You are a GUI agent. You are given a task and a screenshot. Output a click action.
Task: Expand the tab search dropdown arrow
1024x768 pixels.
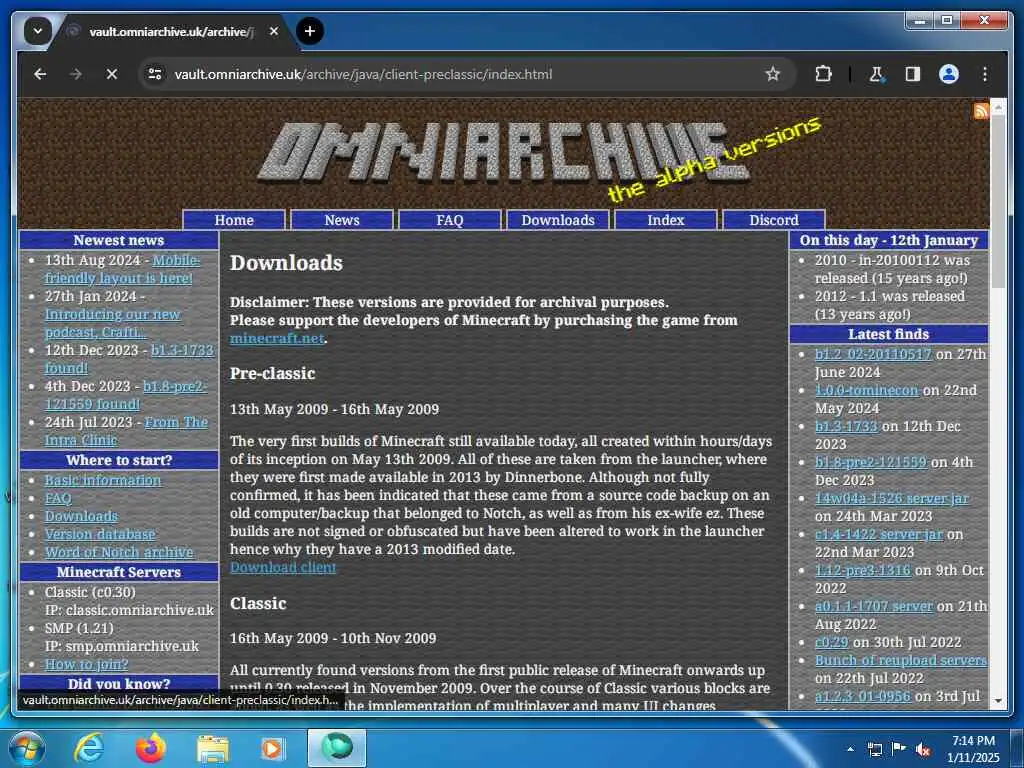(x=37, y=31)
